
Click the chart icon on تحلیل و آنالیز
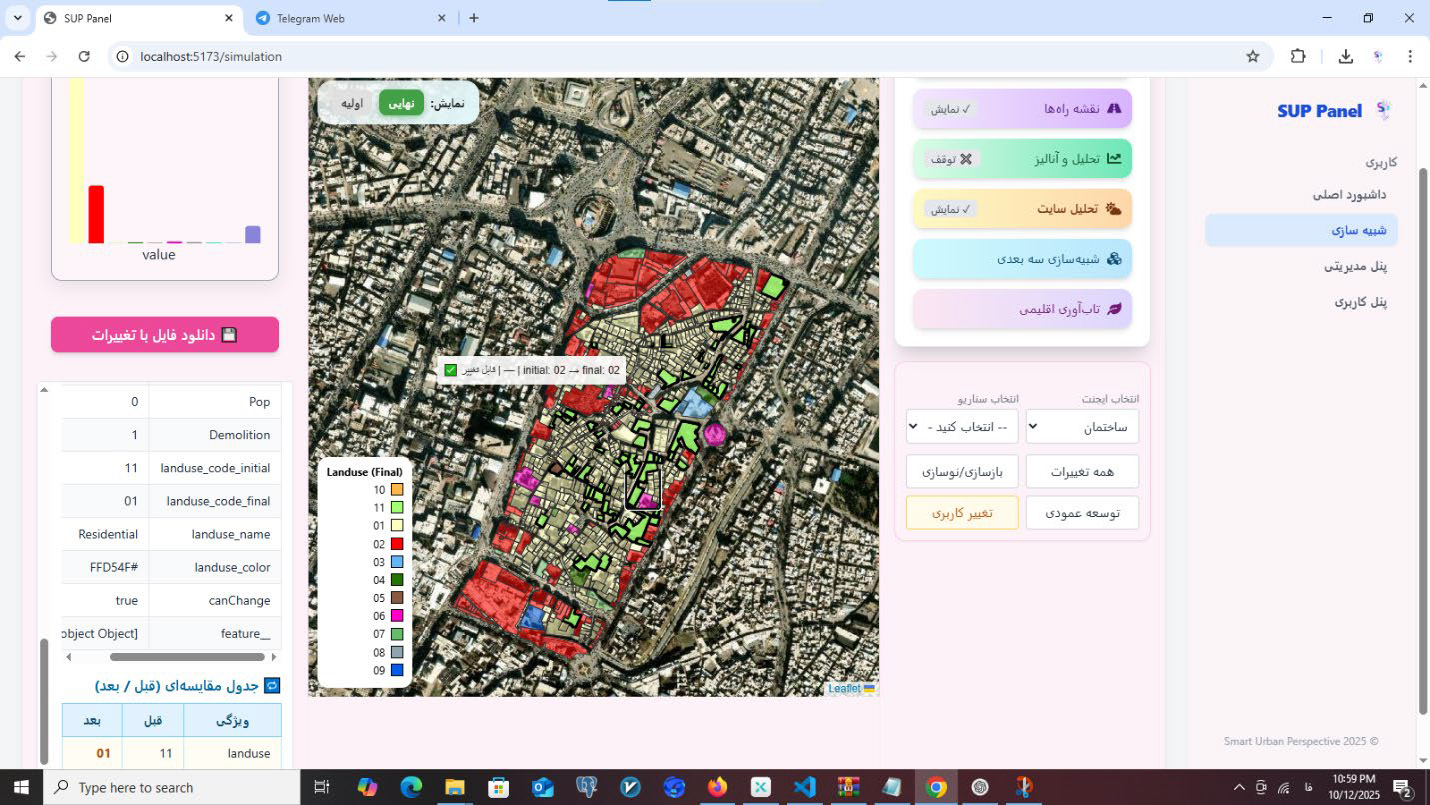(1113, 158)
